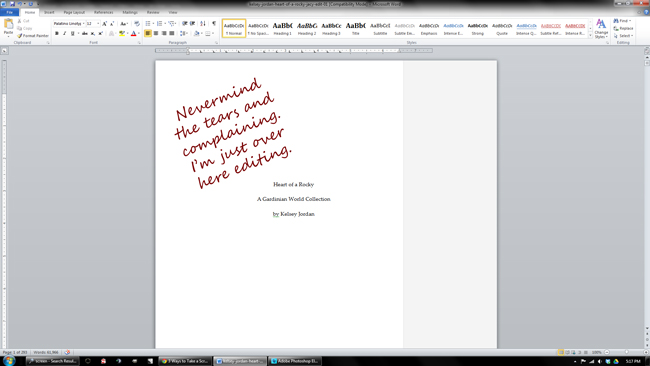Screen dimensions: 650x366
Task: Click the Change Styles button
Action: tap(601, 29)
